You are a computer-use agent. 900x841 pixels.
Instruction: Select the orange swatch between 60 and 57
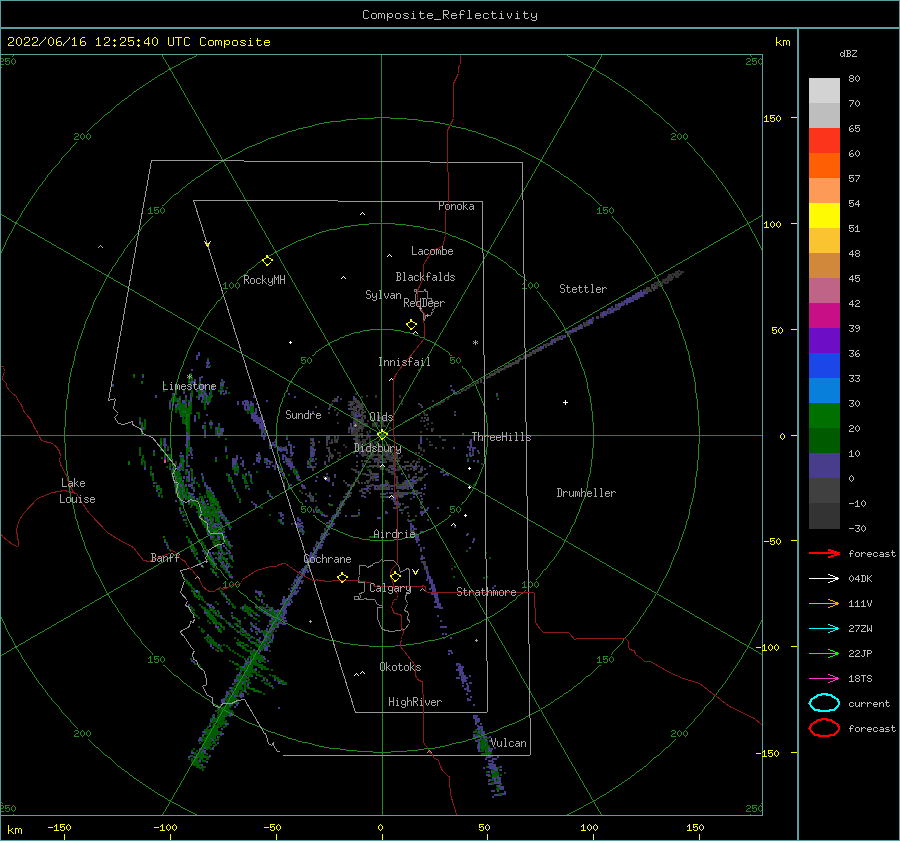pos(824,165)
